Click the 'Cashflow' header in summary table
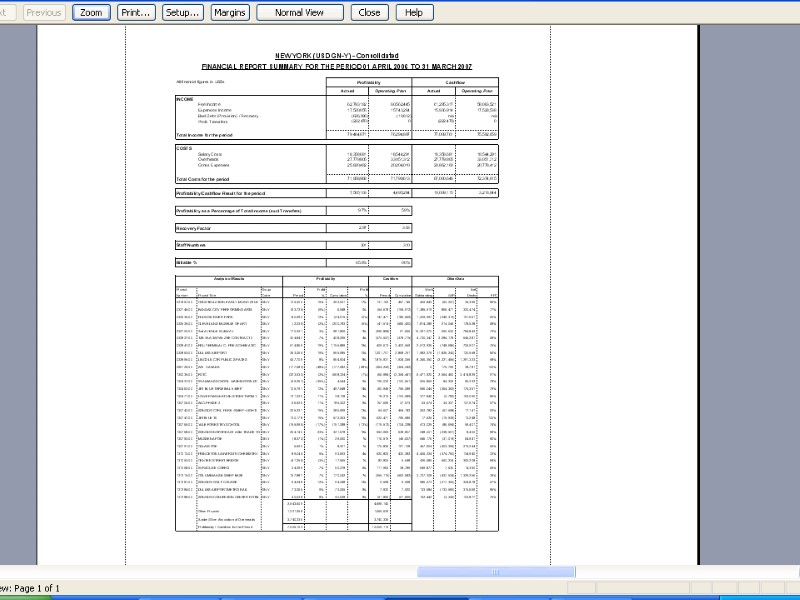 pyautogui.click(x=455, y=82)
